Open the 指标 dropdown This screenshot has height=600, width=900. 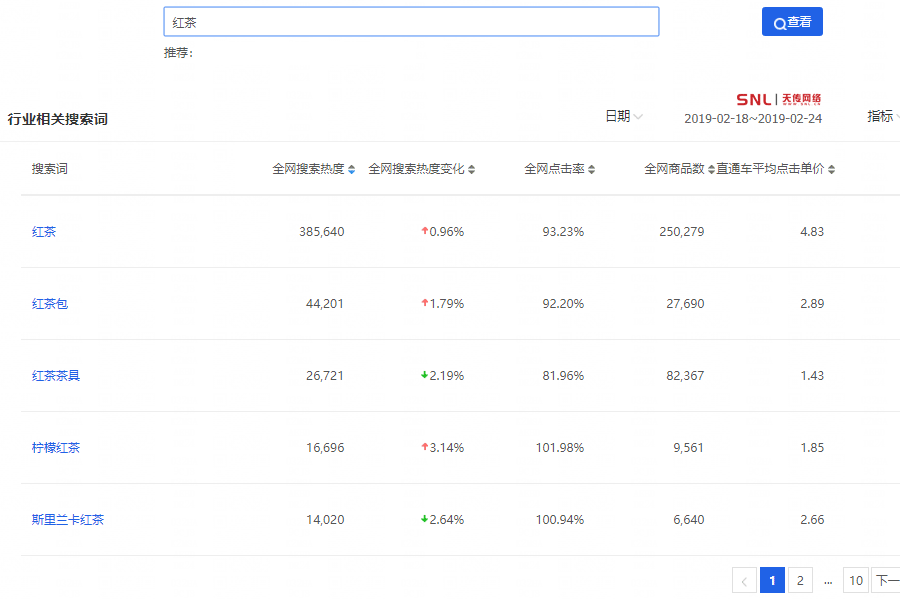pyautogui.click(x=880, y=116)
